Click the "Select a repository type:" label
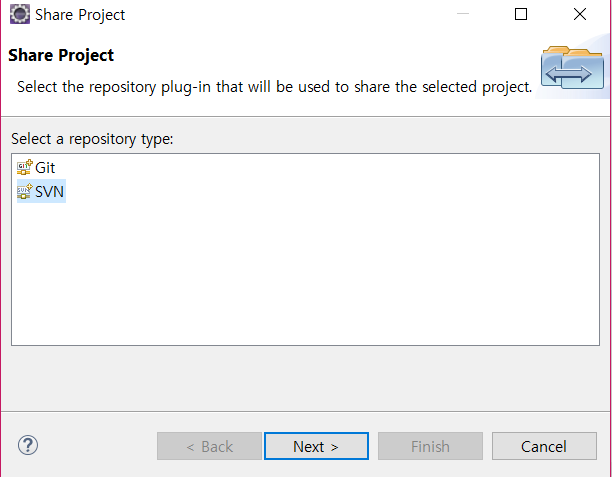Screen dimensions: 612x477 [92, 139]
